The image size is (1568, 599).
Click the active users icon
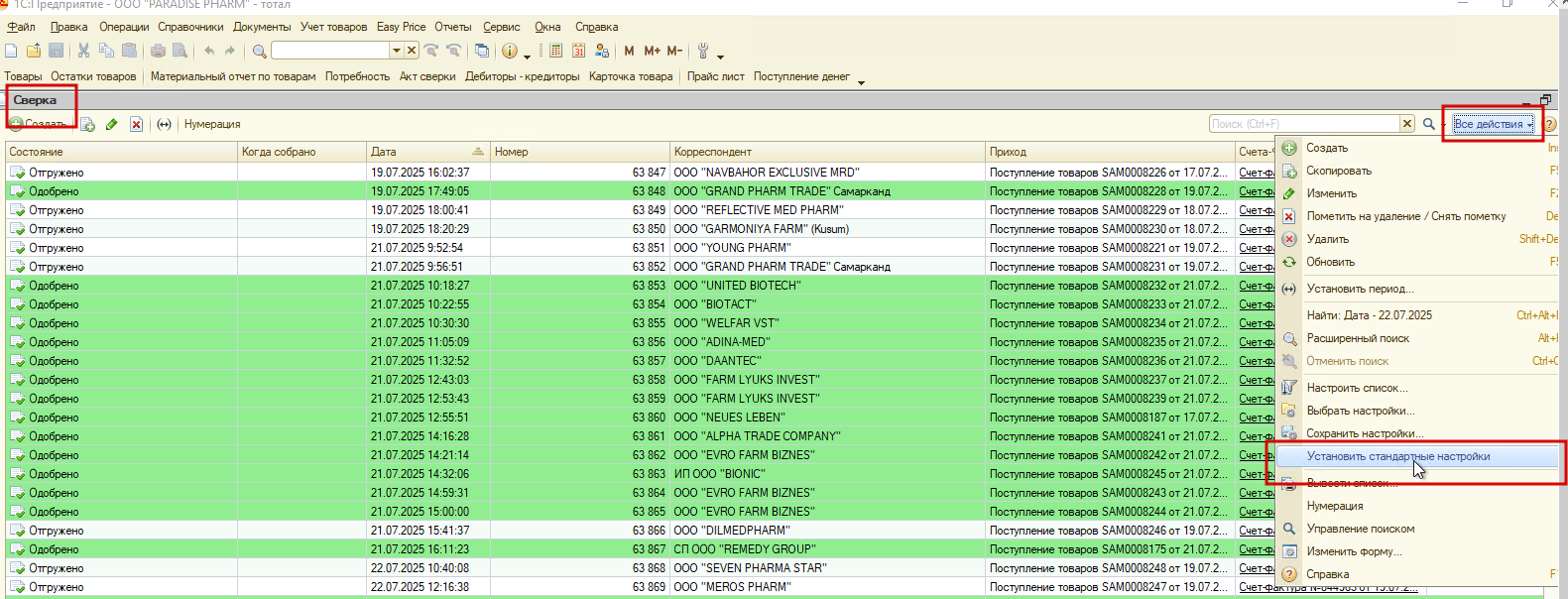click(601, 51)
